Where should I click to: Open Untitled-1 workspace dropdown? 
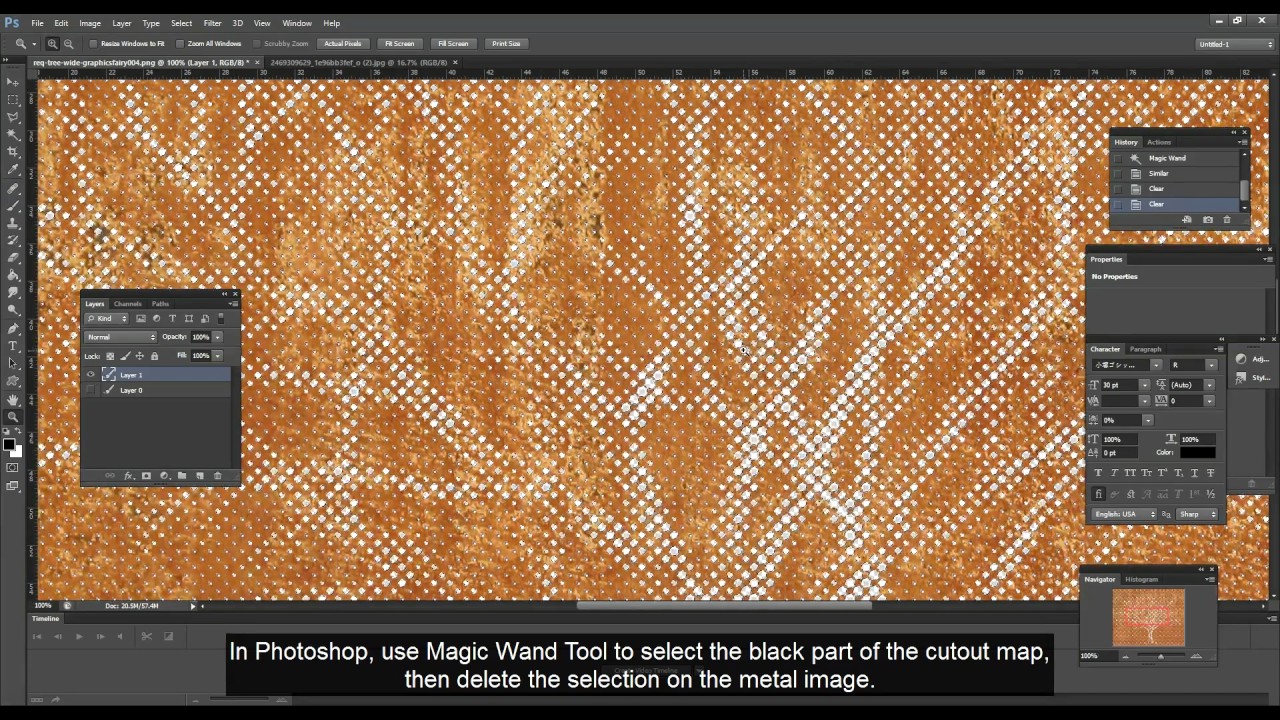(1236, 44)
